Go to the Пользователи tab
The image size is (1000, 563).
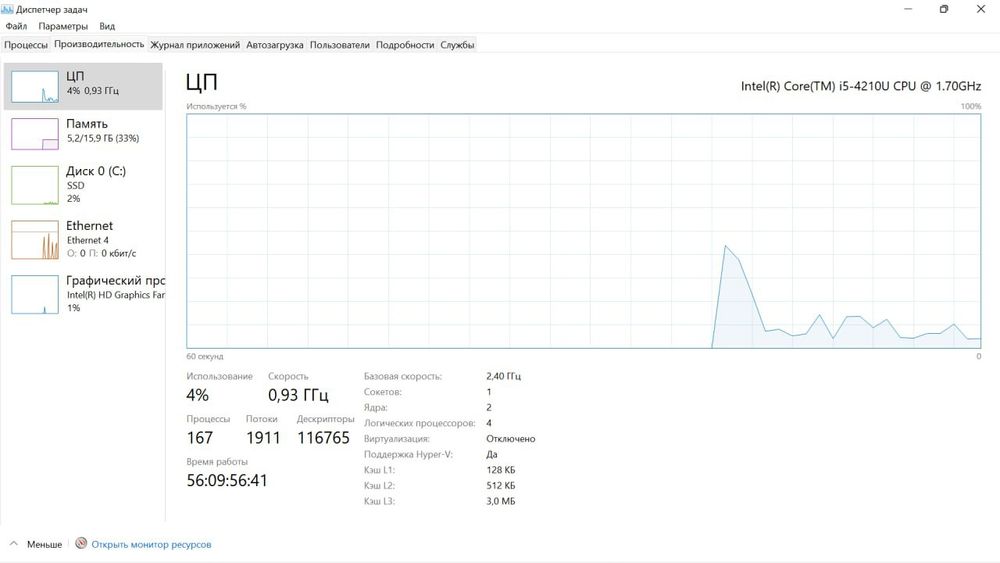click(340, 45)
